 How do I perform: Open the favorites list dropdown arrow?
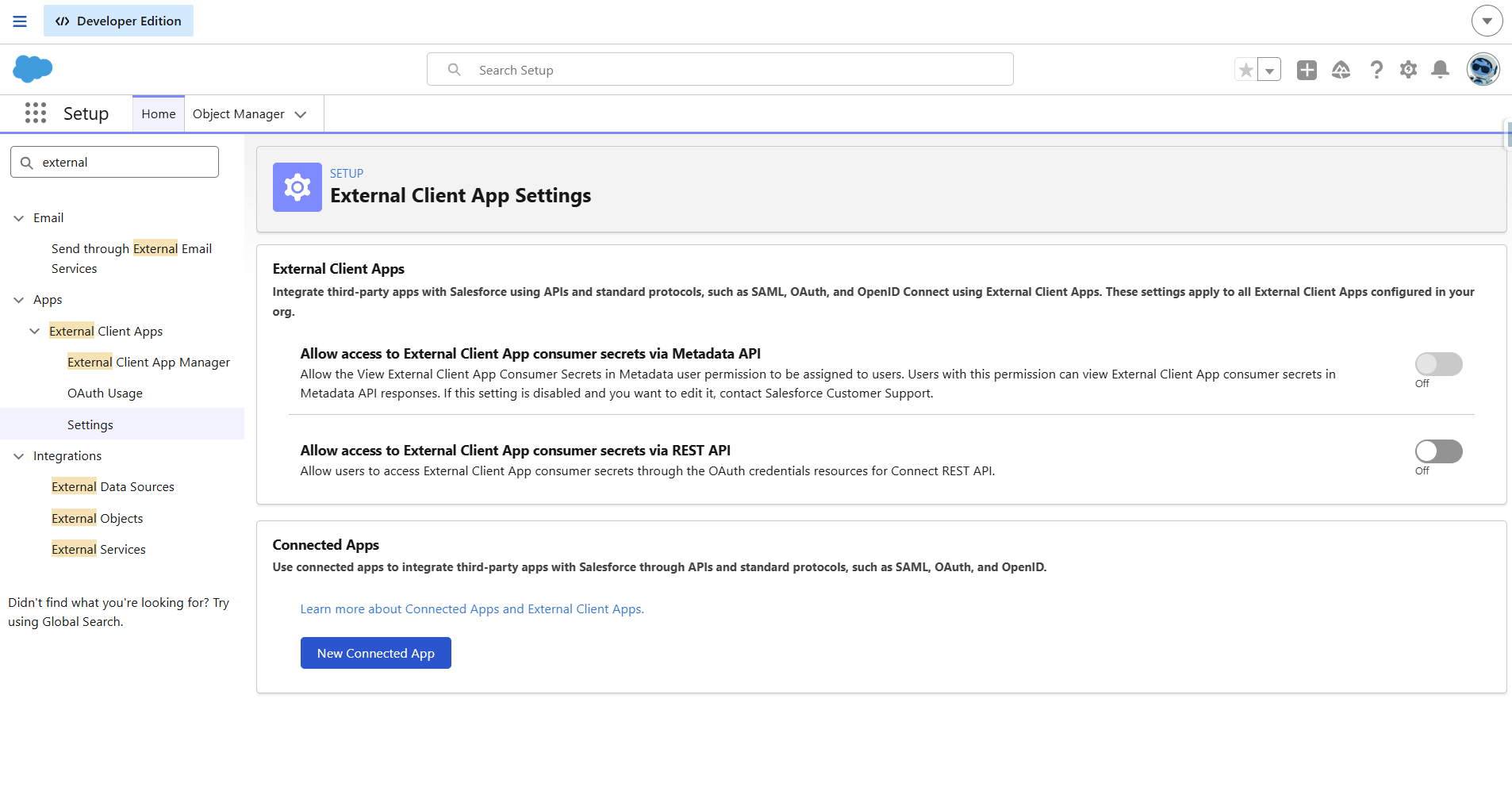click(x=1269, y=70)
